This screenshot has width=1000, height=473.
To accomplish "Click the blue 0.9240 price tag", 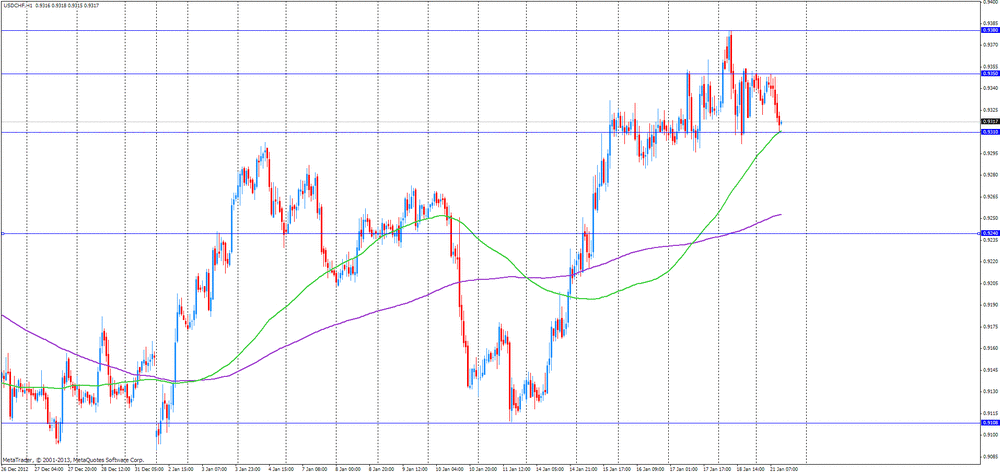I will click(x=990, y=234).
